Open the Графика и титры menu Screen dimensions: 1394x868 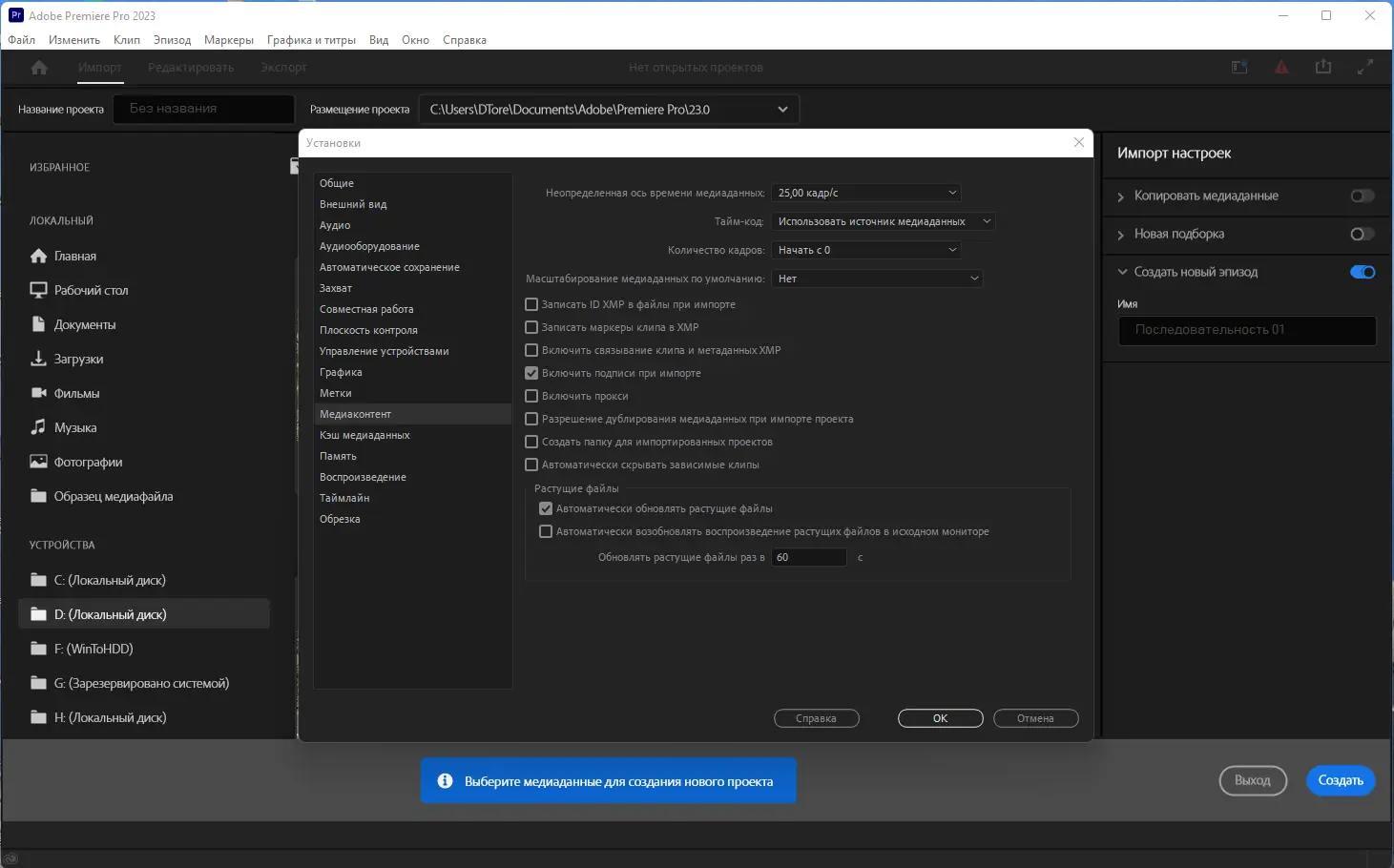point(311,40)
